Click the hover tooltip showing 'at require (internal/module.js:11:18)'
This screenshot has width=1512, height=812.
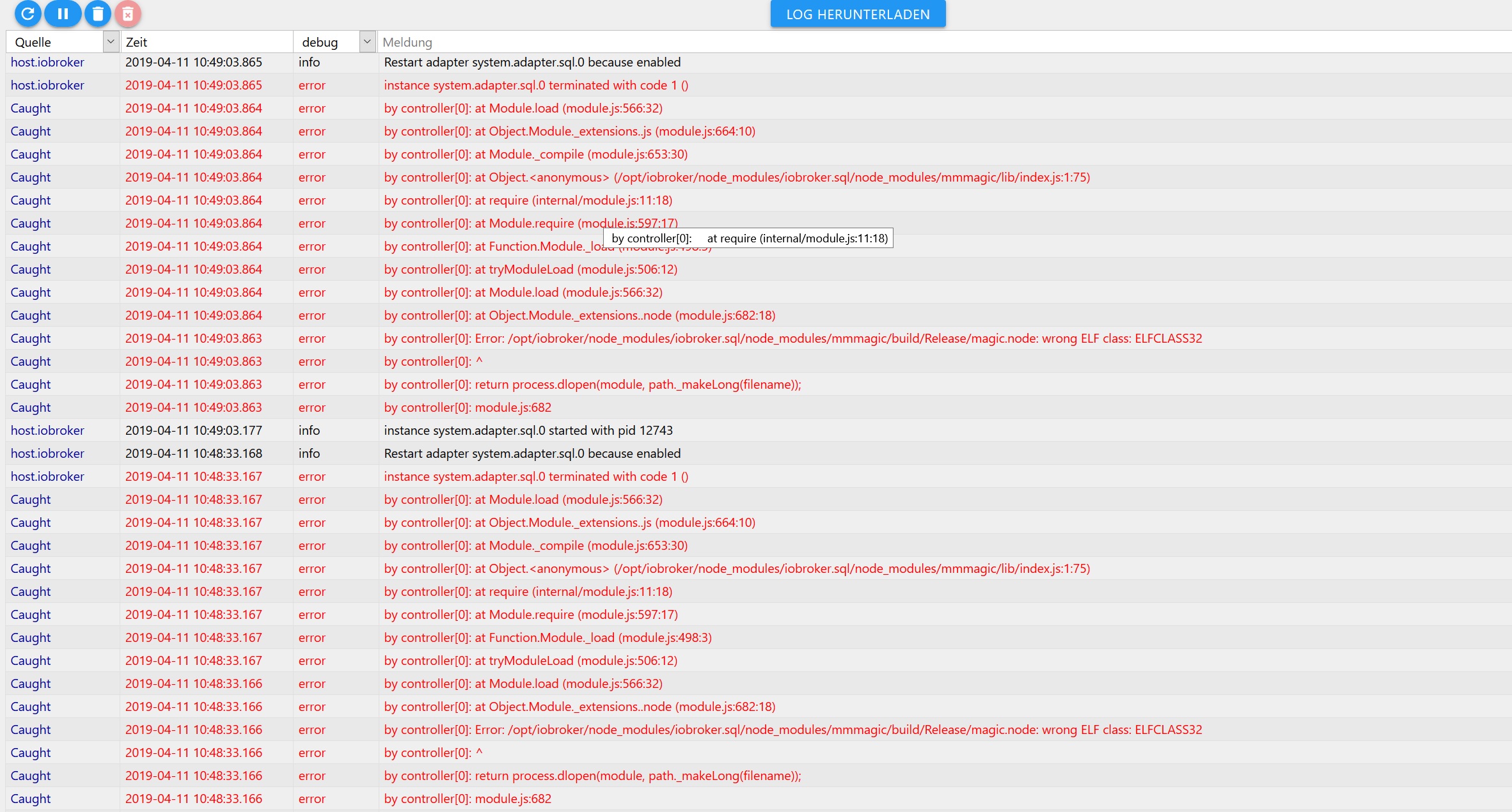point(748,238)
